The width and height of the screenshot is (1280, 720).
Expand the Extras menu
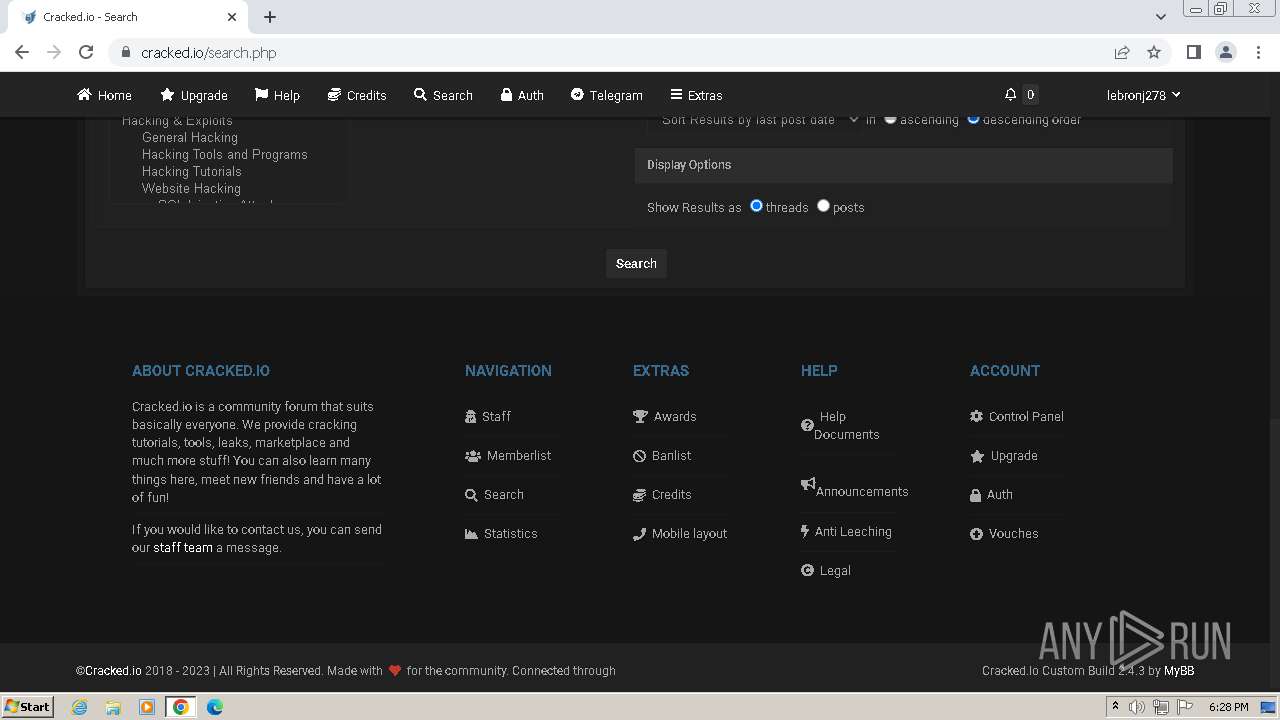(696, 95)
